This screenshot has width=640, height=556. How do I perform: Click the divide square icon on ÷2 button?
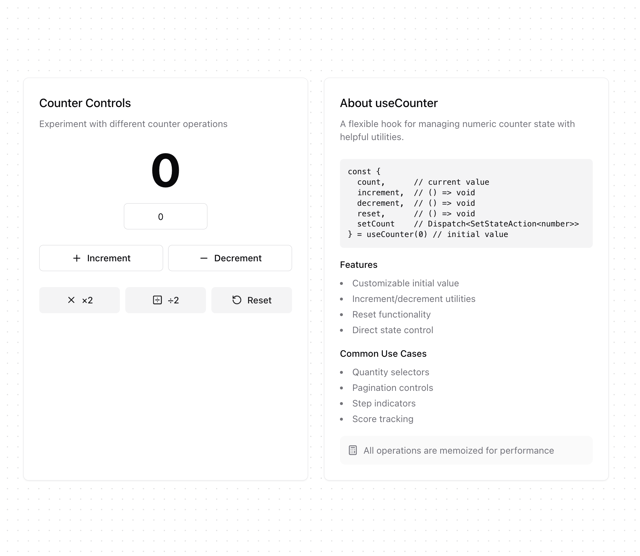(x=157, y=300)
